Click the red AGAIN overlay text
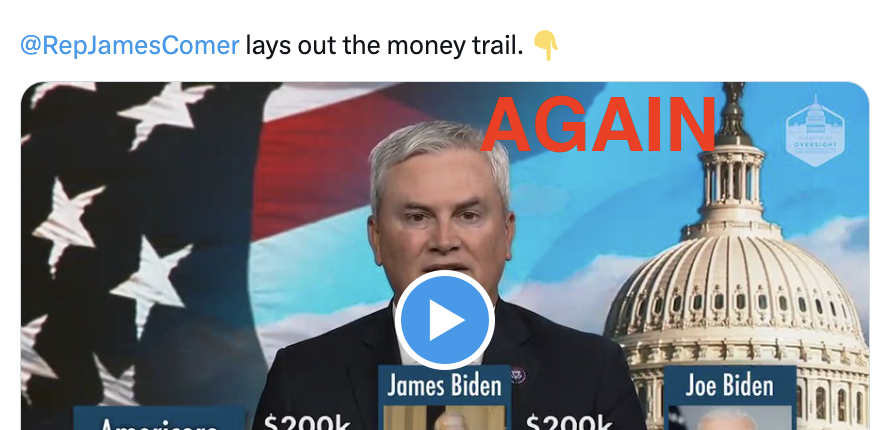 [x=599, y=125]
